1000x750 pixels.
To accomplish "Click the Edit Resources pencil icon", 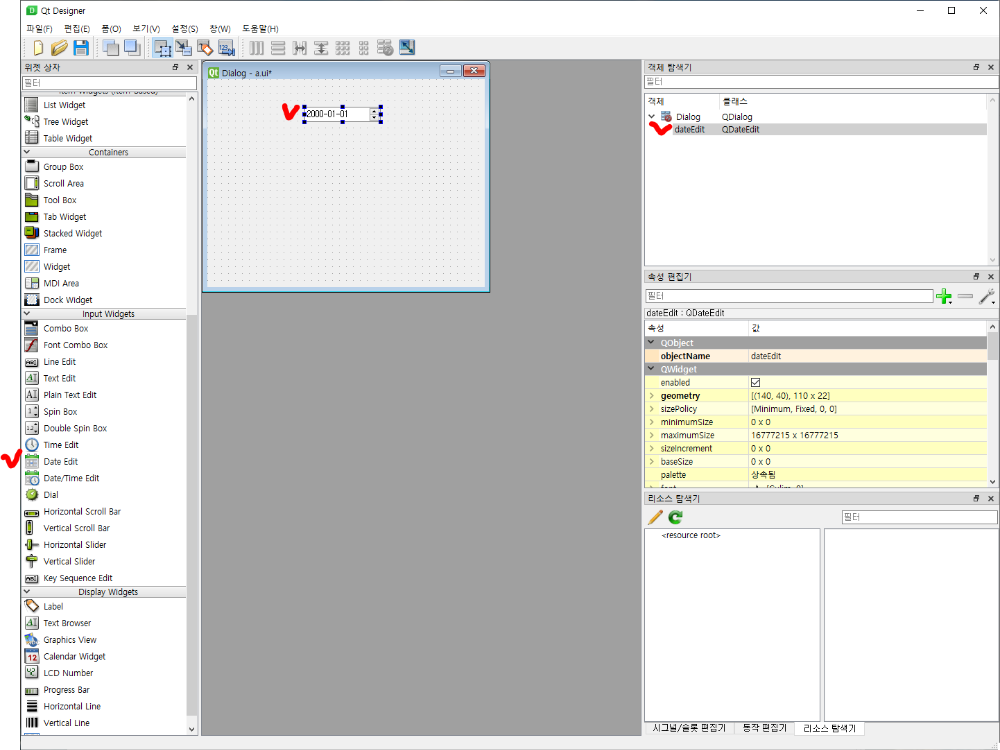I will tap(655, 517).
